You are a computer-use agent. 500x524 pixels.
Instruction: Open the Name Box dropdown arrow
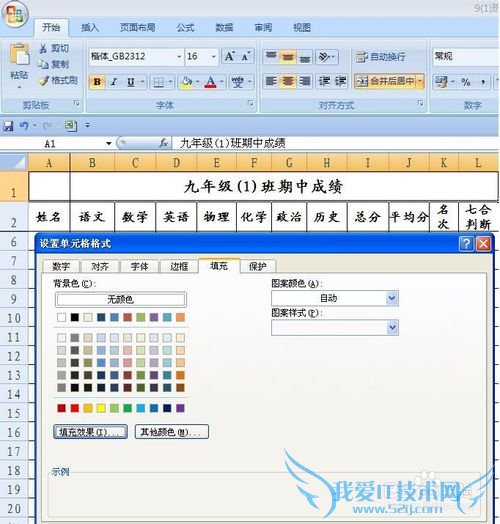coord(109,144)
